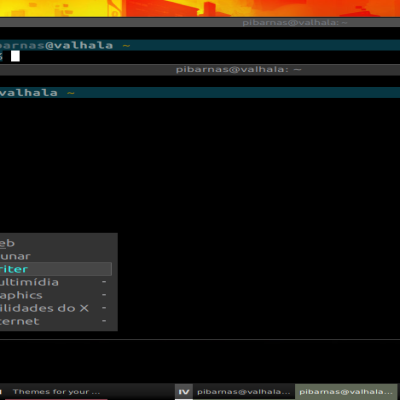Select the highlighted Writer menu entry
Screen dimensions: 400x400
[x=55, y=269]
